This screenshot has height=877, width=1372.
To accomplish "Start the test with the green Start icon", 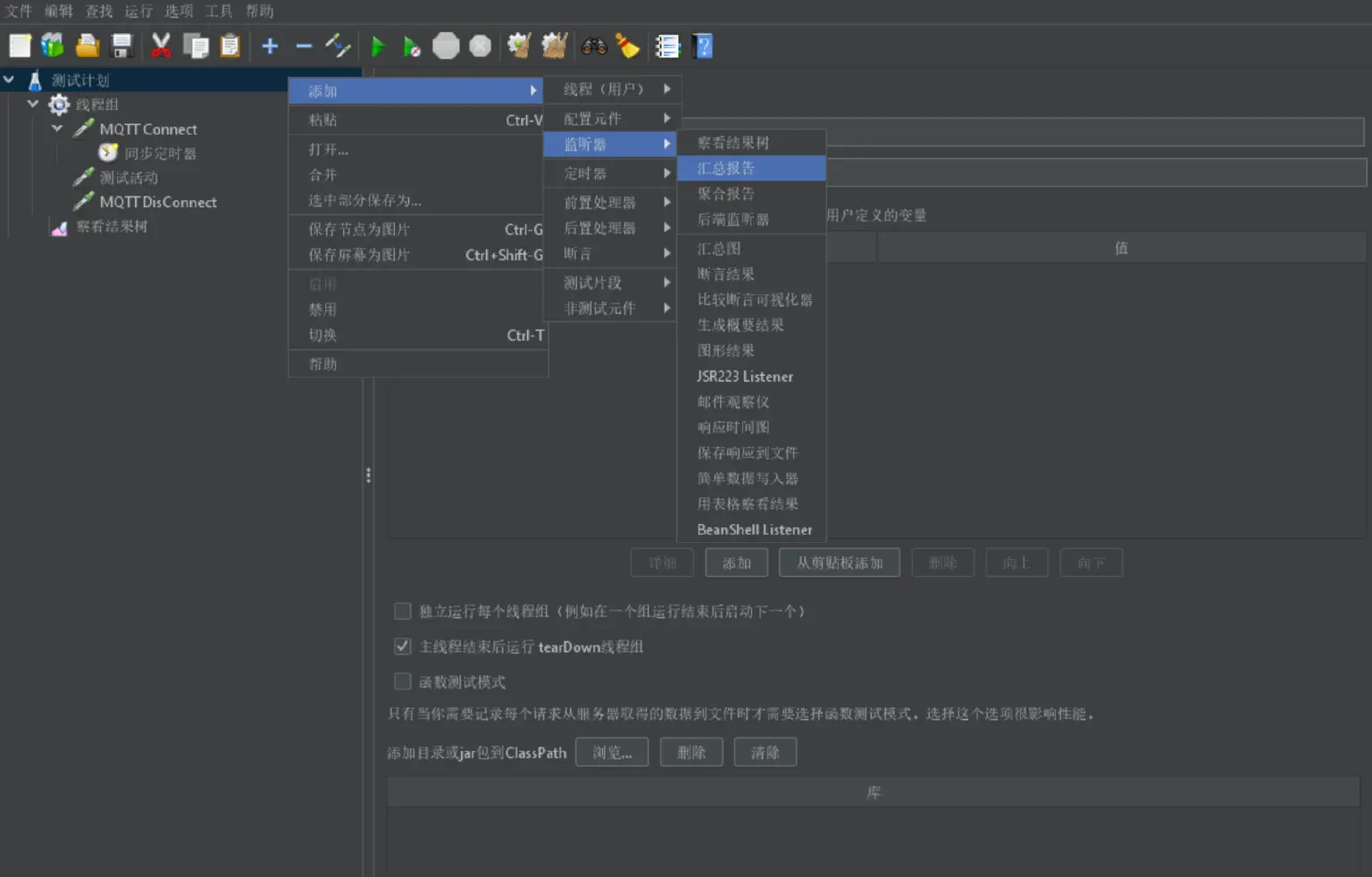I will click(378, 46).
